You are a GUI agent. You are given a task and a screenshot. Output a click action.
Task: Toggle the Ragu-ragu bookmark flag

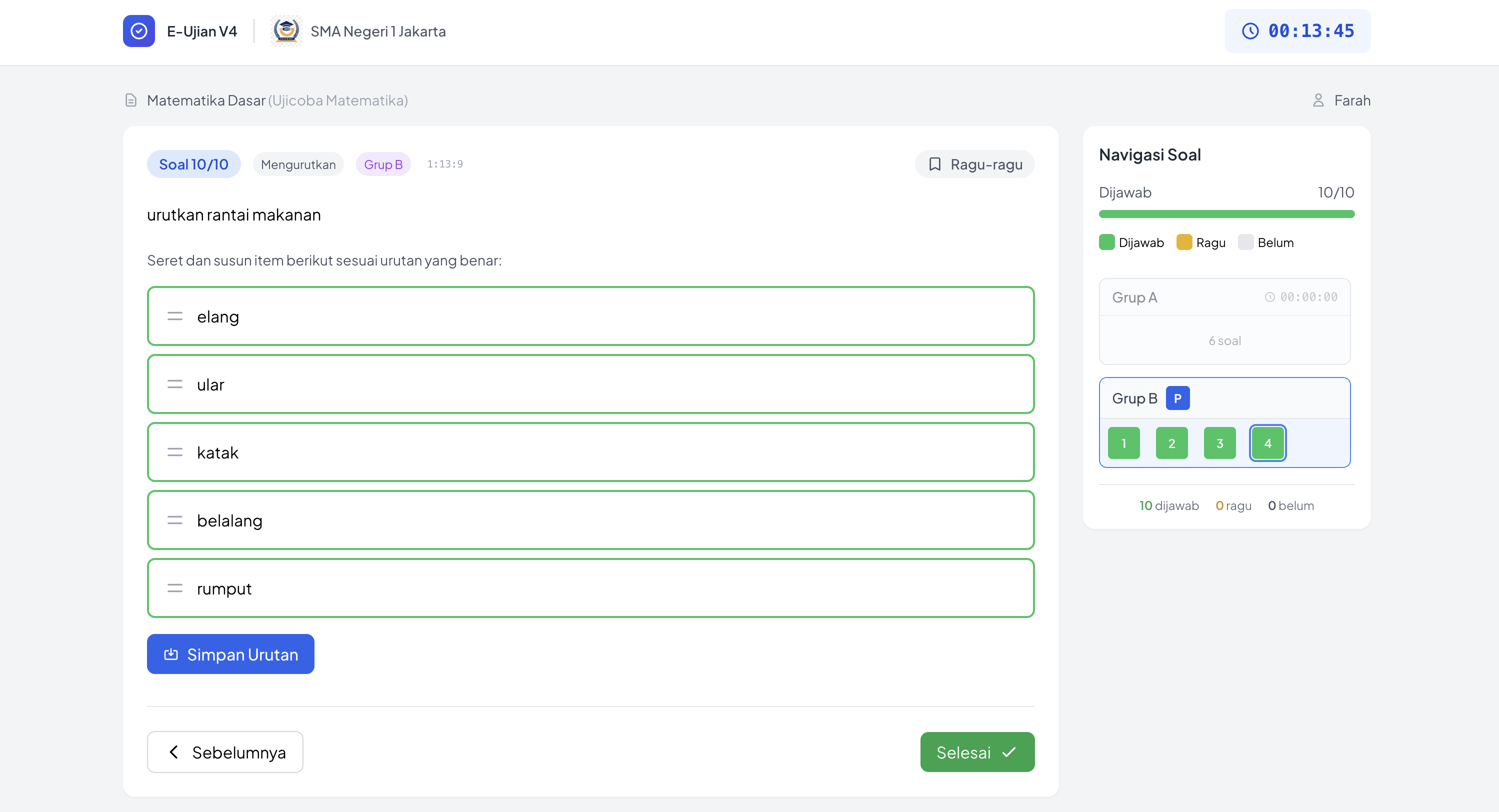(x=974, y=164)
